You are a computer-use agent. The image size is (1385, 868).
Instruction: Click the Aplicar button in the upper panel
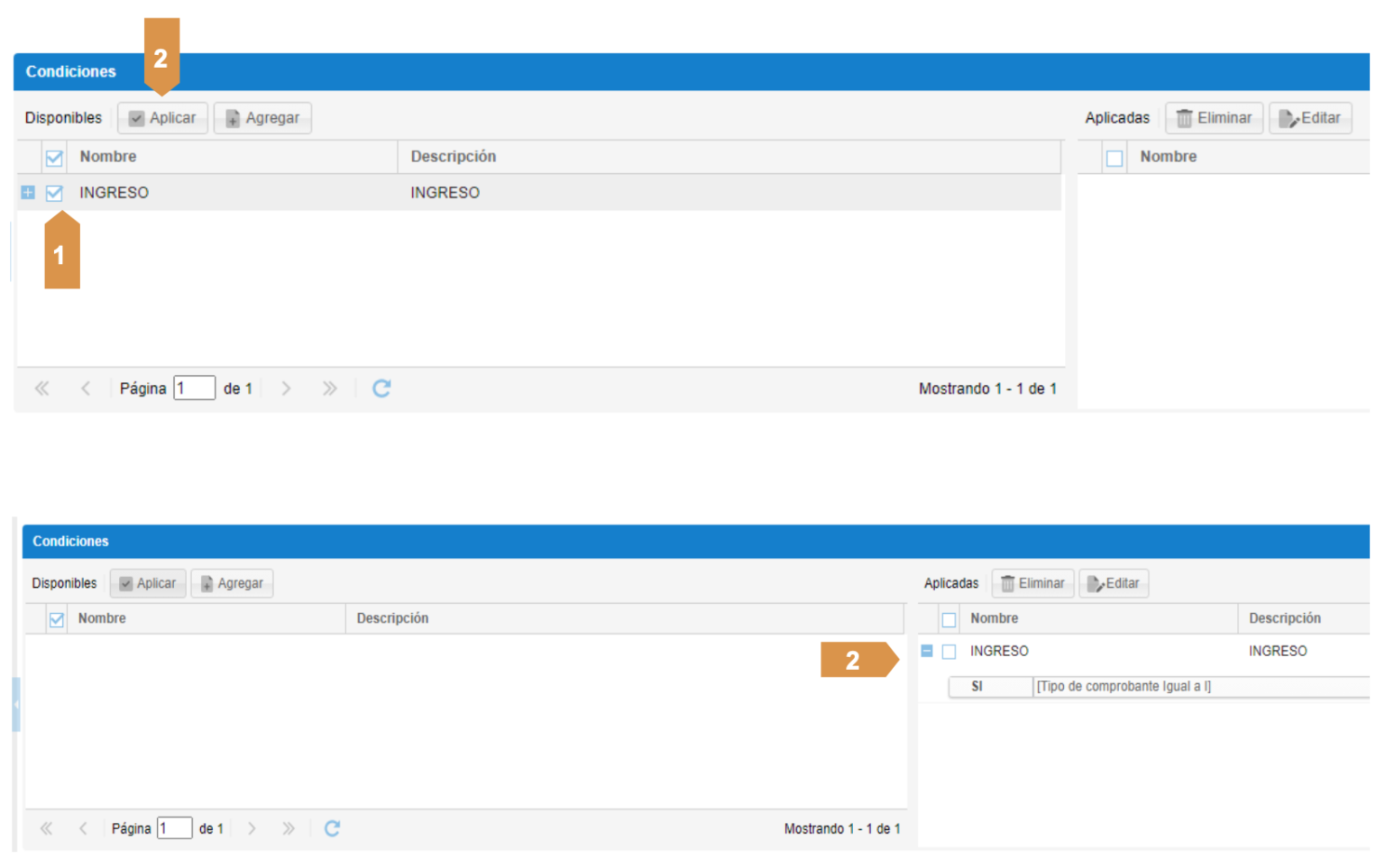point(162,118)
